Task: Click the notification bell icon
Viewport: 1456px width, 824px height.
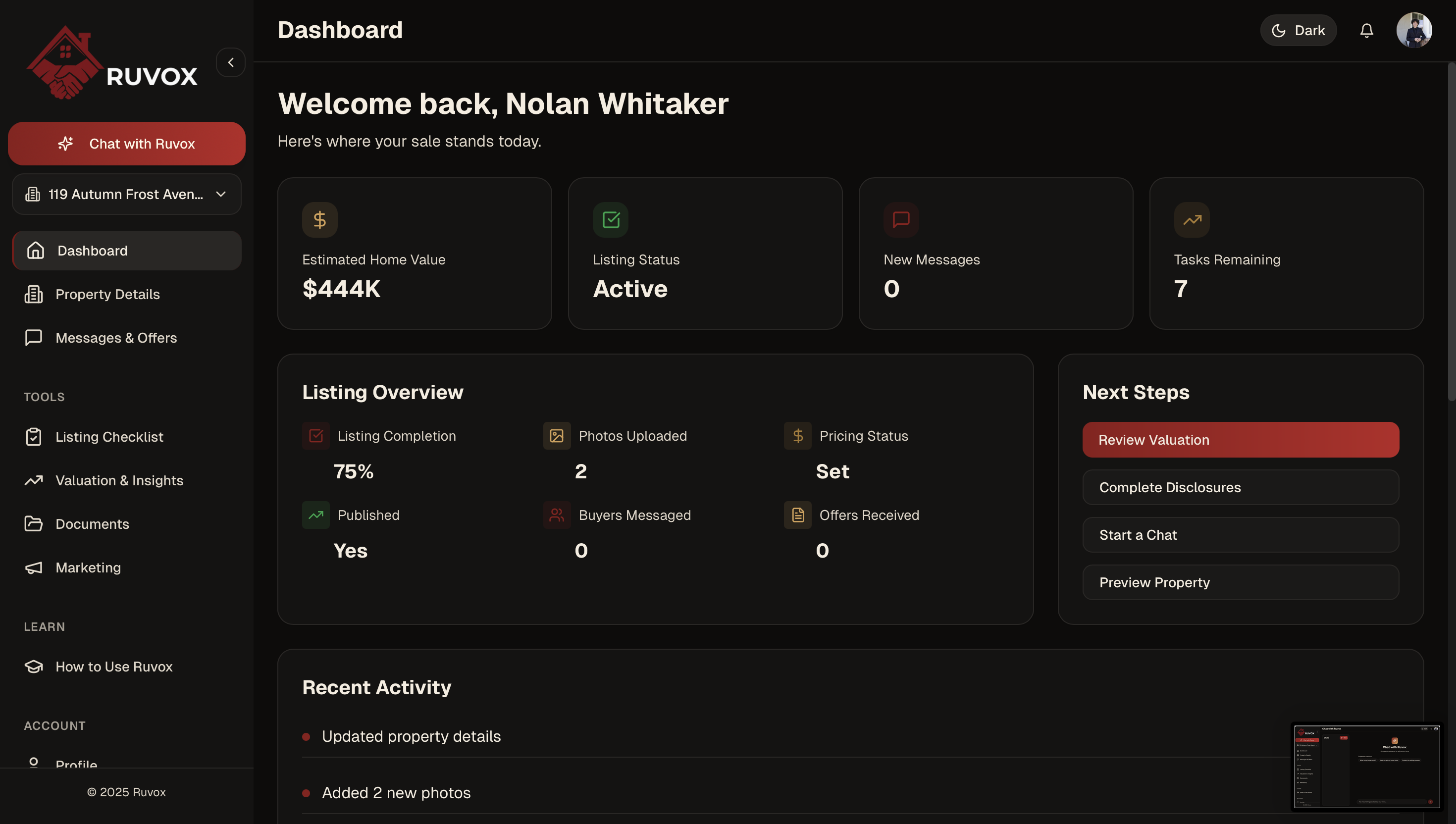Action: (x=1366, y=31)
